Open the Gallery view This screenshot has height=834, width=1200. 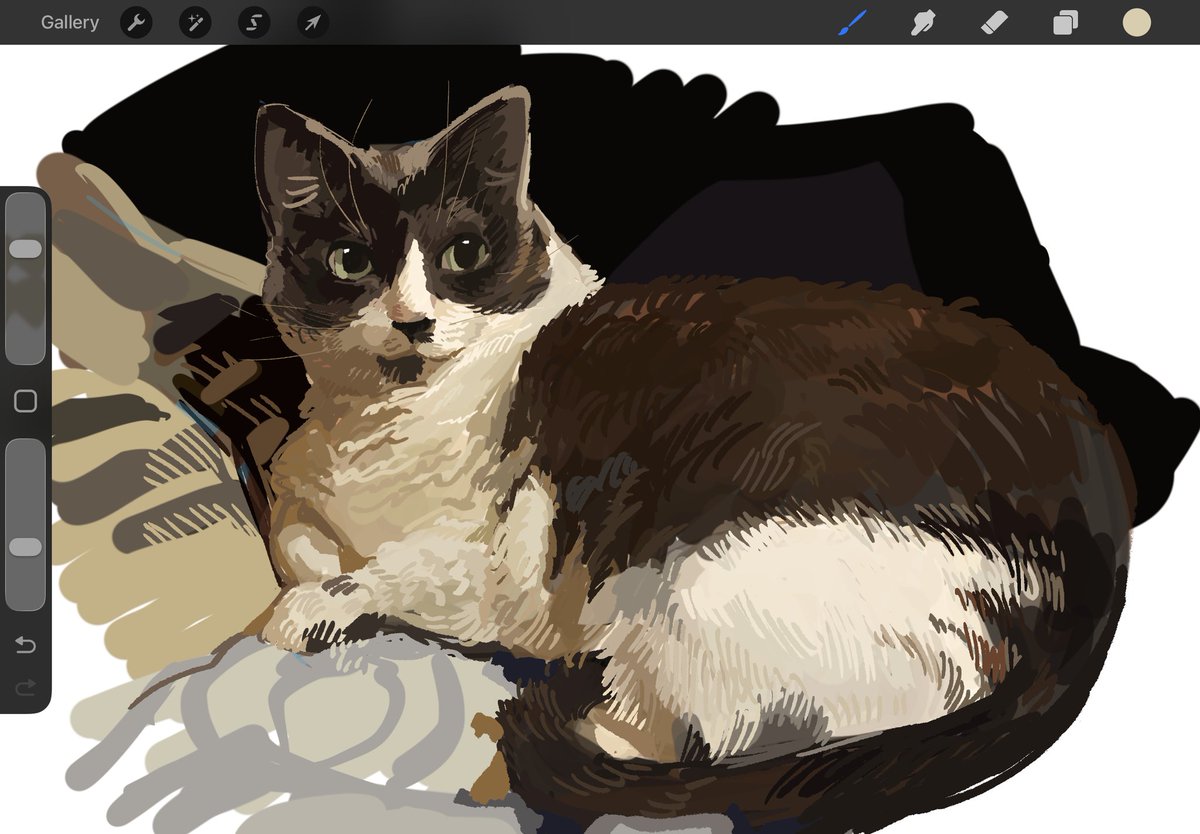point(70,22)
